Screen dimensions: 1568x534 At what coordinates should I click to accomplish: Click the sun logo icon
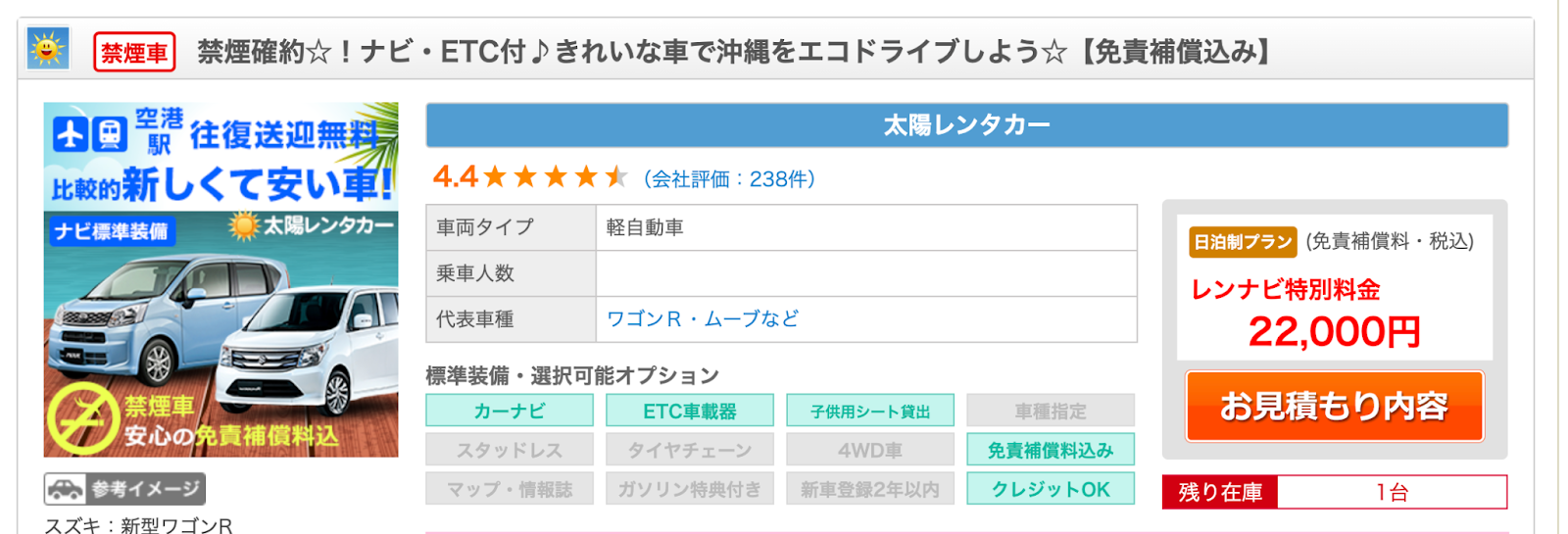coord(47,48)
